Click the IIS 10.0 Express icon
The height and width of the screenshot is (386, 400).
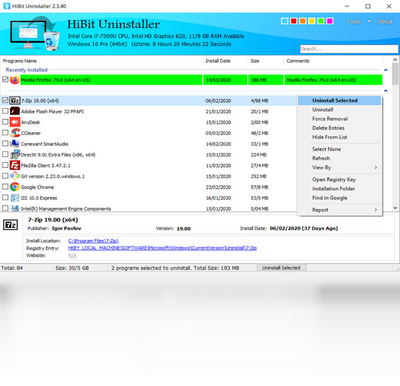pos(15,198)
